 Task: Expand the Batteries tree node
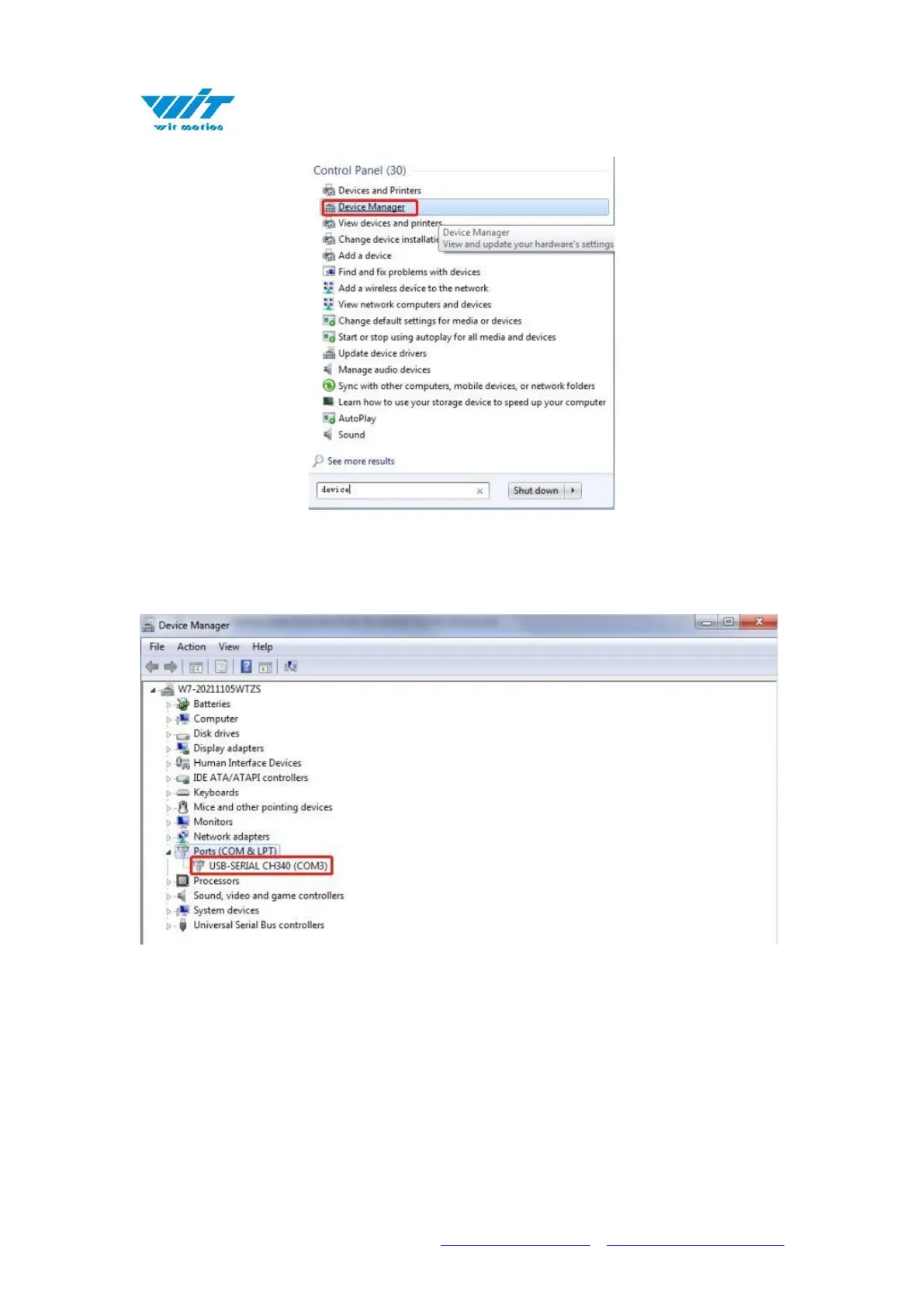[168, 705]
